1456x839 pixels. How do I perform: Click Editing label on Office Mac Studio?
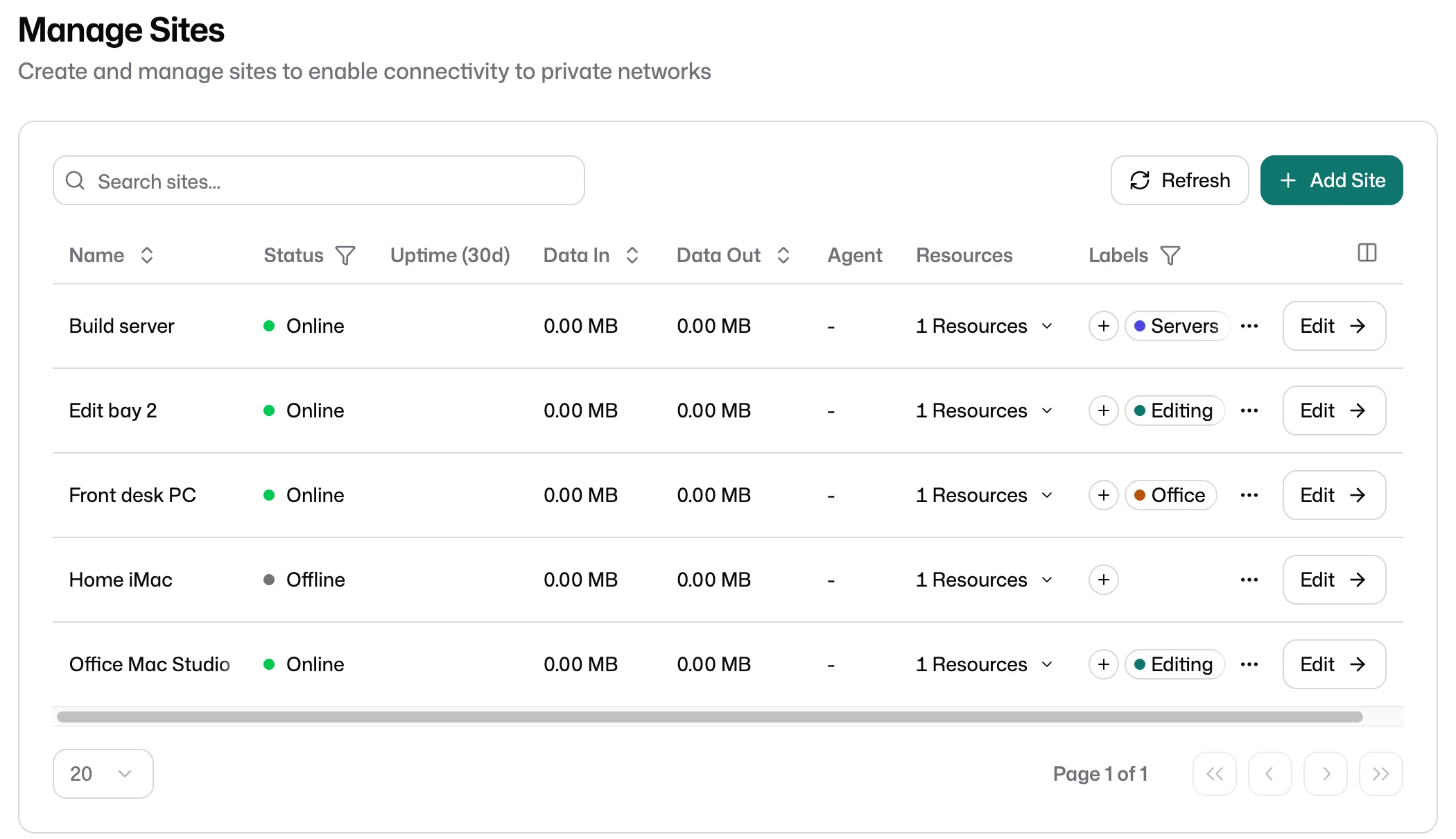click(x=1175, y=664)
